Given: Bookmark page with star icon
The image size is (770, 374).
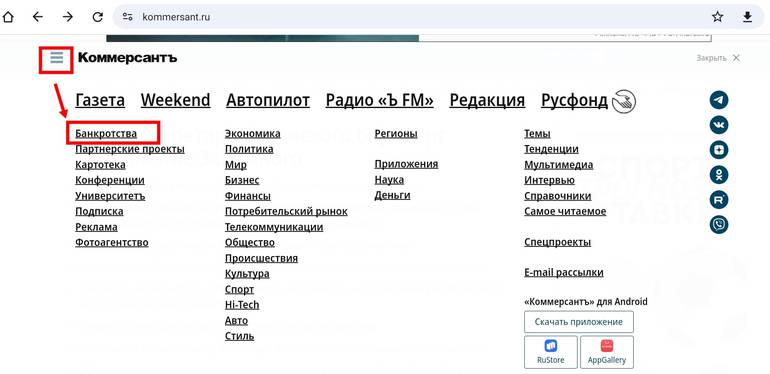Looking at the screenshot, I should [x=717, y=17].
